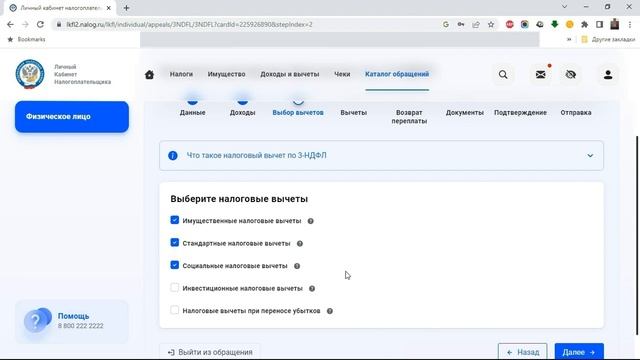Image resolution: width=640 pixels, height=360 pixels.
Task: Click the Физическое лицо button
Action: click(x=72, y=117)
